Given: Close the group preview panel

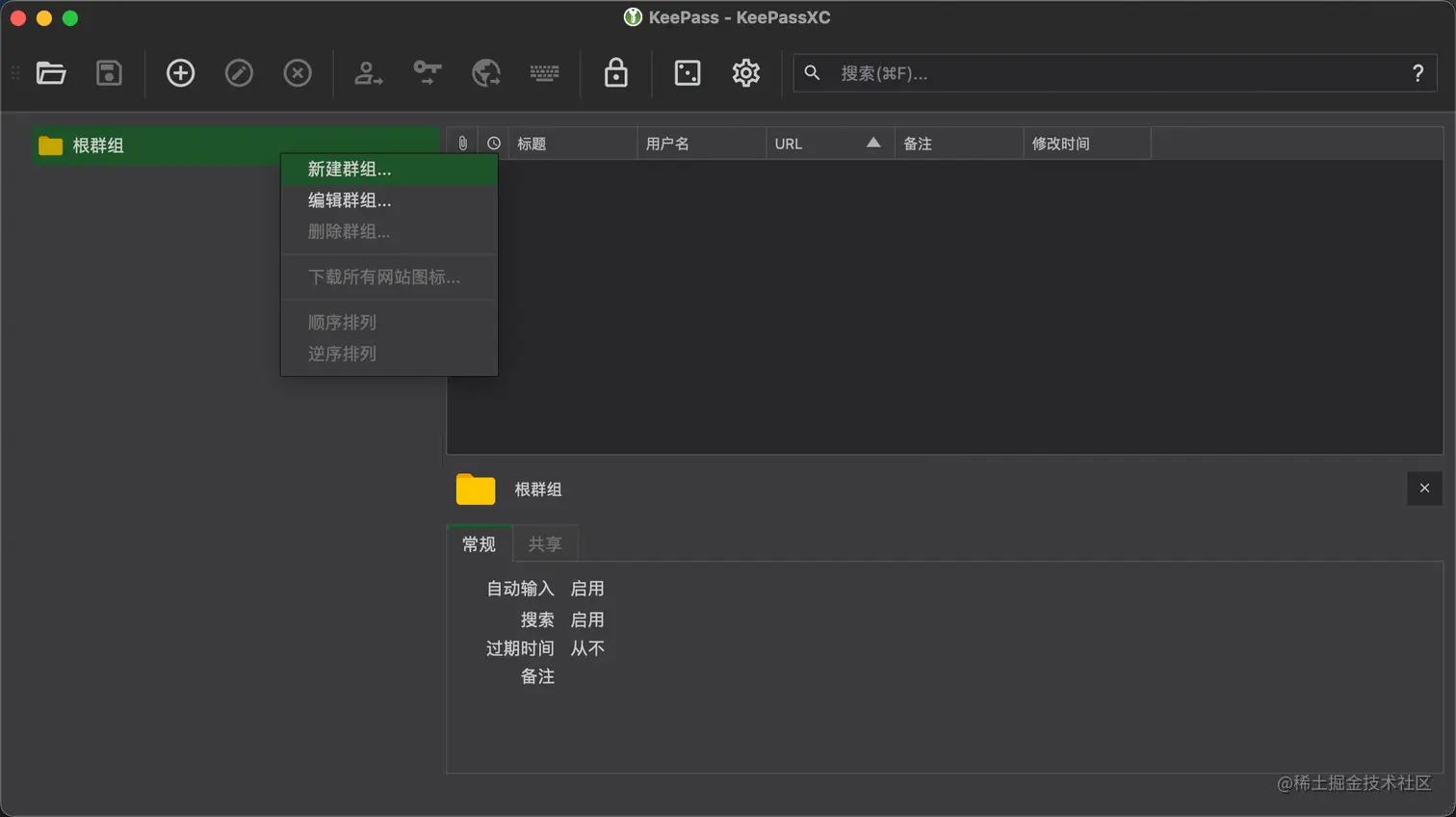Looking at the screenshot, I should click(x=1424, y=488).
